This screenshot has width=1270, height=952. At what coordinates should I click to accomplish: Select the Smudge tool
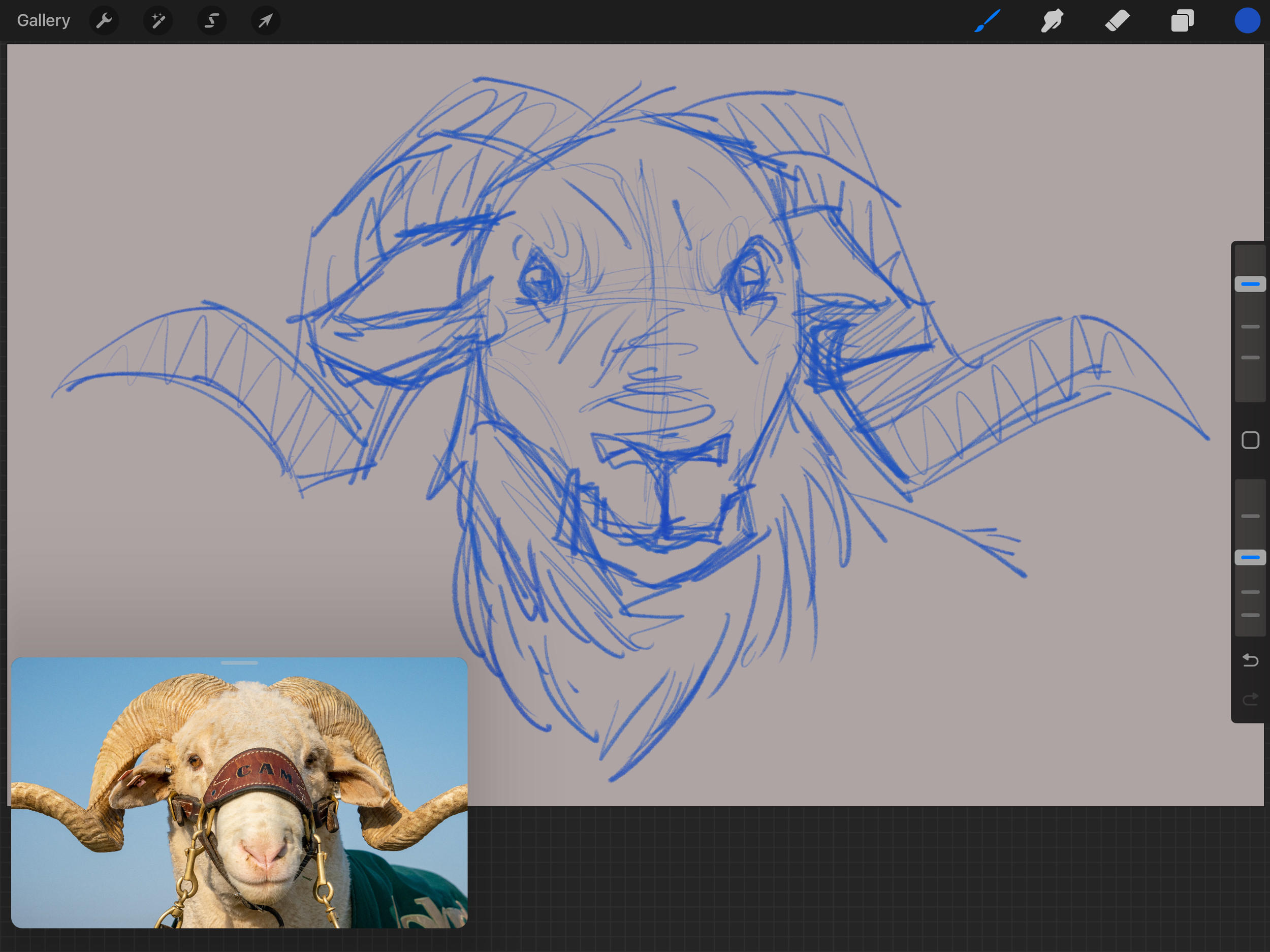point(1052,21)
